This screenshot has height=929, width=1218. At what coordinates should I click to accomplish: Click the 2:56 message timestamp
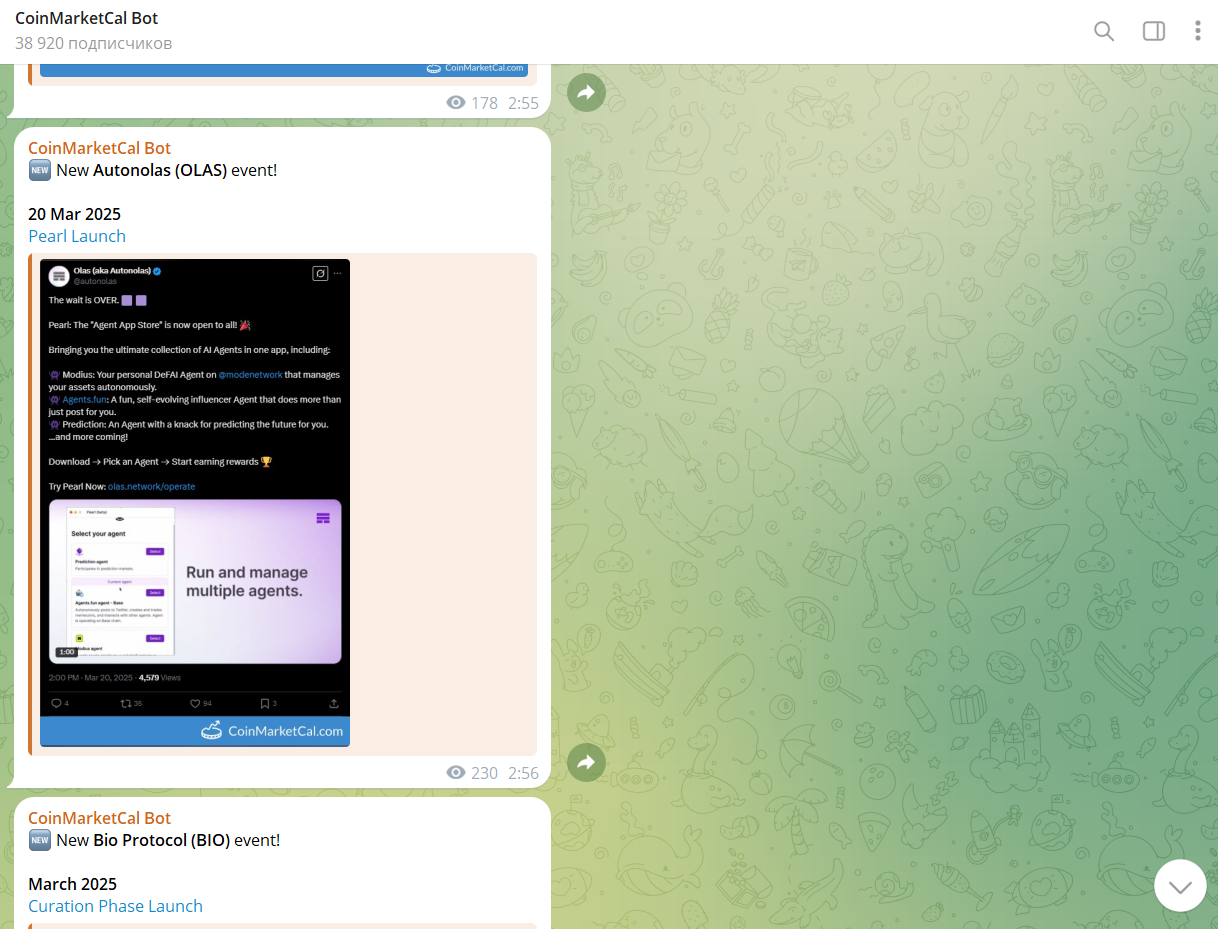523,773
